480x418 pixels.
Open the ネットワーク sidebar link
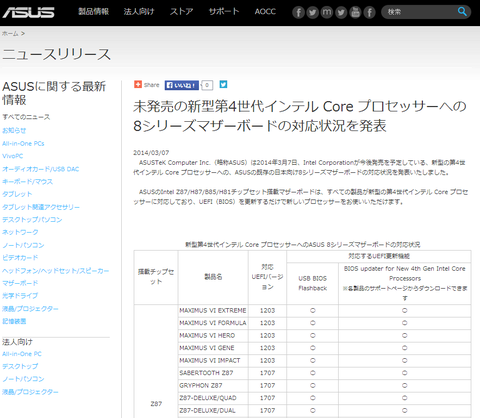(x=20, y=232)
